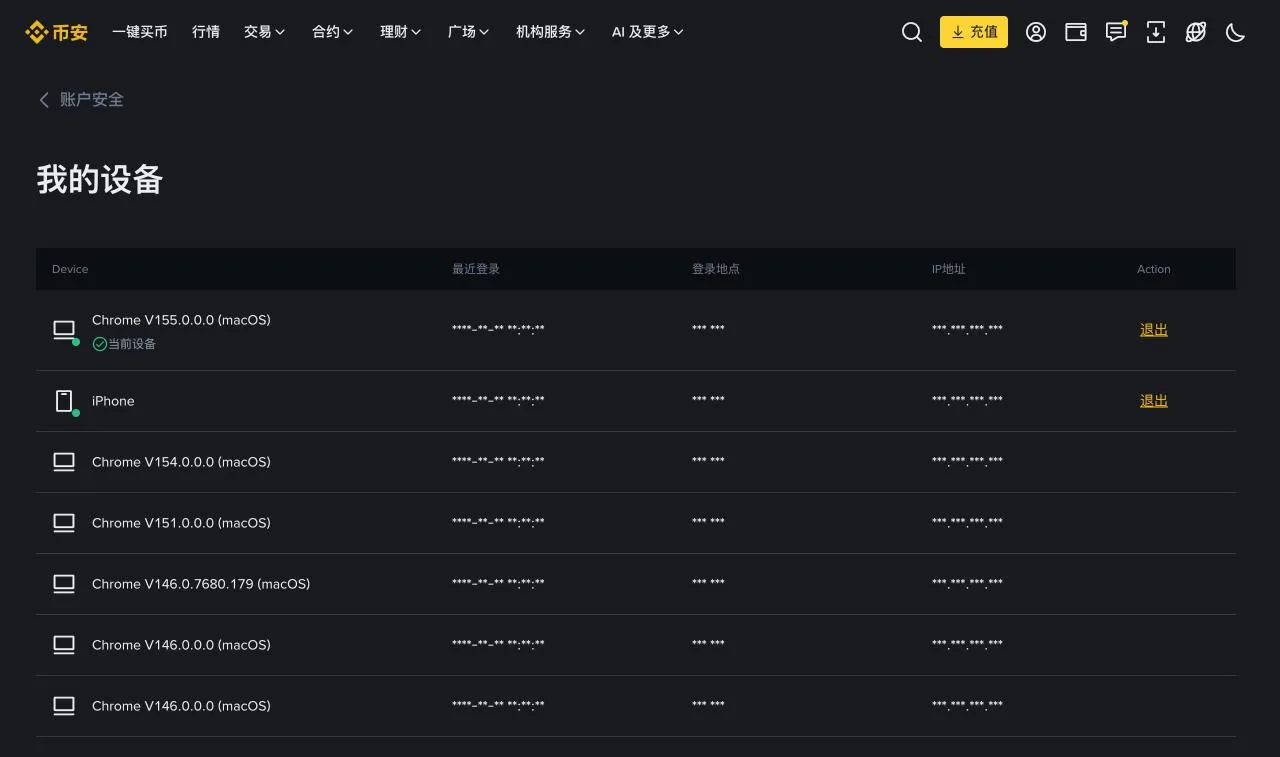Select the Chrome V151.0.0.0 (macOS) device name
The height and width of the screenshot is (757, 1280).
coord(181,523)
